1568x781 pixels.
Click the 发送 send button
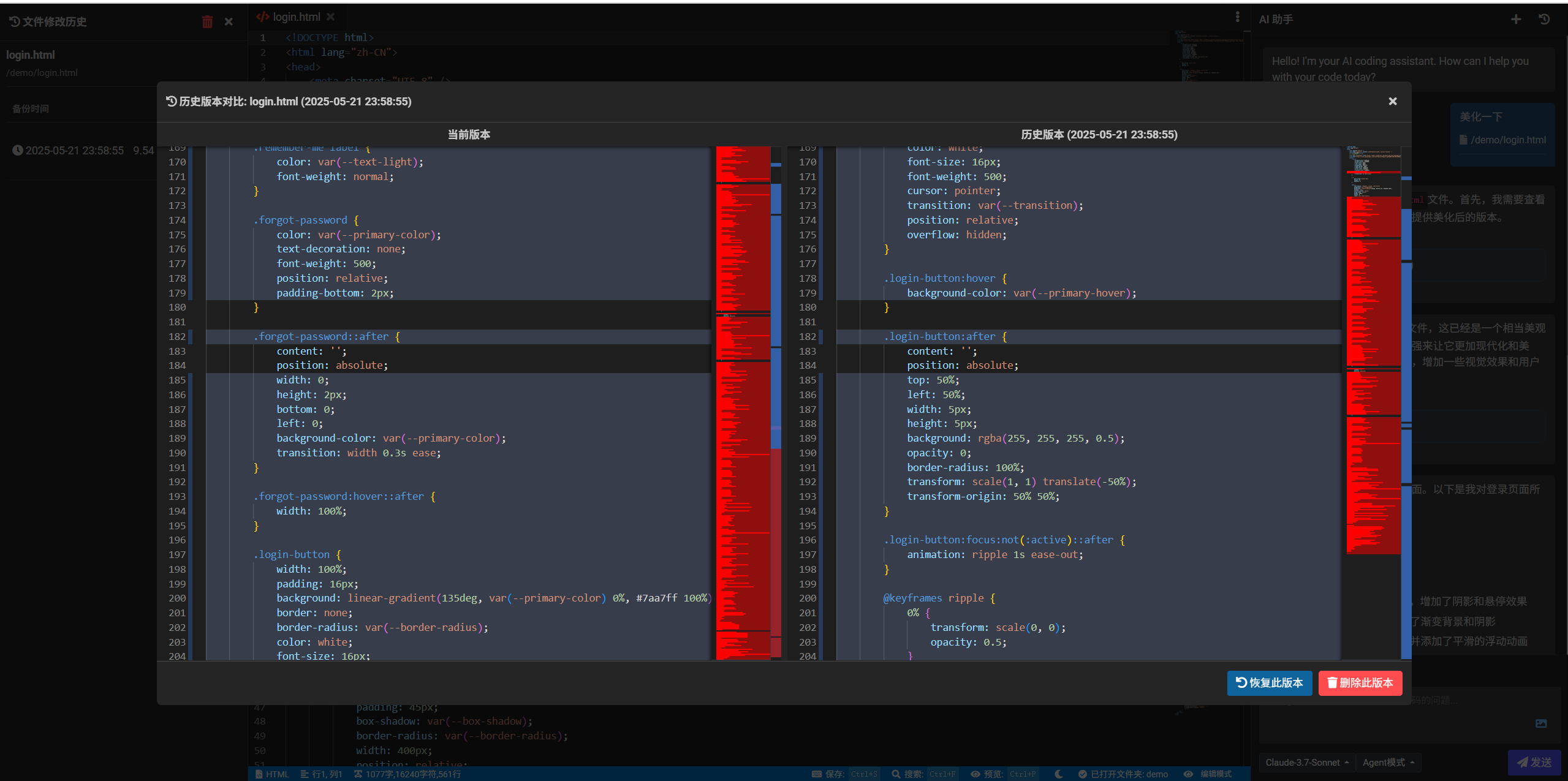tap(1534, 763)
